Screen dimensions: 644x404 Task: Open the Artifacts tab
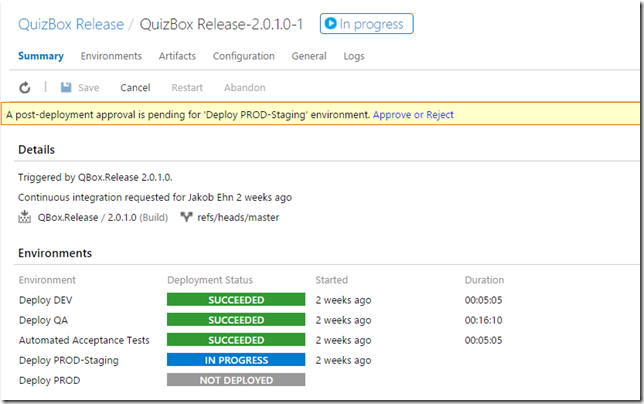point(177,56)
